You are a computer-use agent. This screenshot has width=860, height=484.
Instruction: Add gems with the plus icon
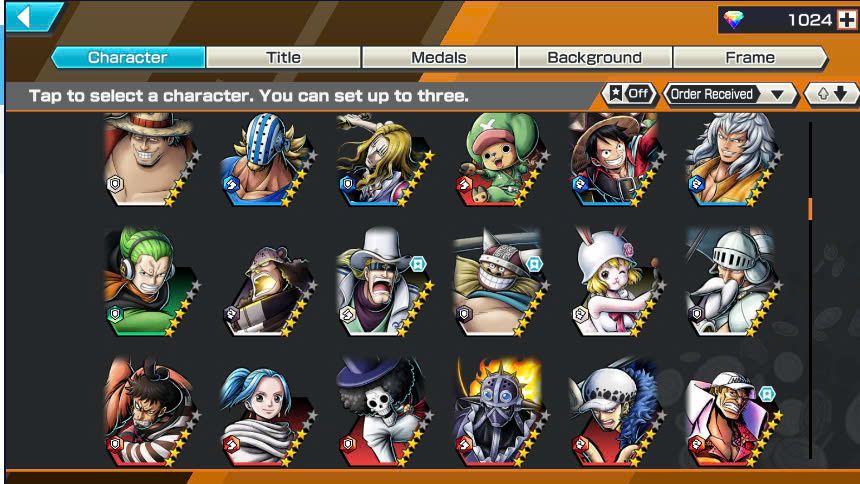pyautogui.click(x=846, y=20)
